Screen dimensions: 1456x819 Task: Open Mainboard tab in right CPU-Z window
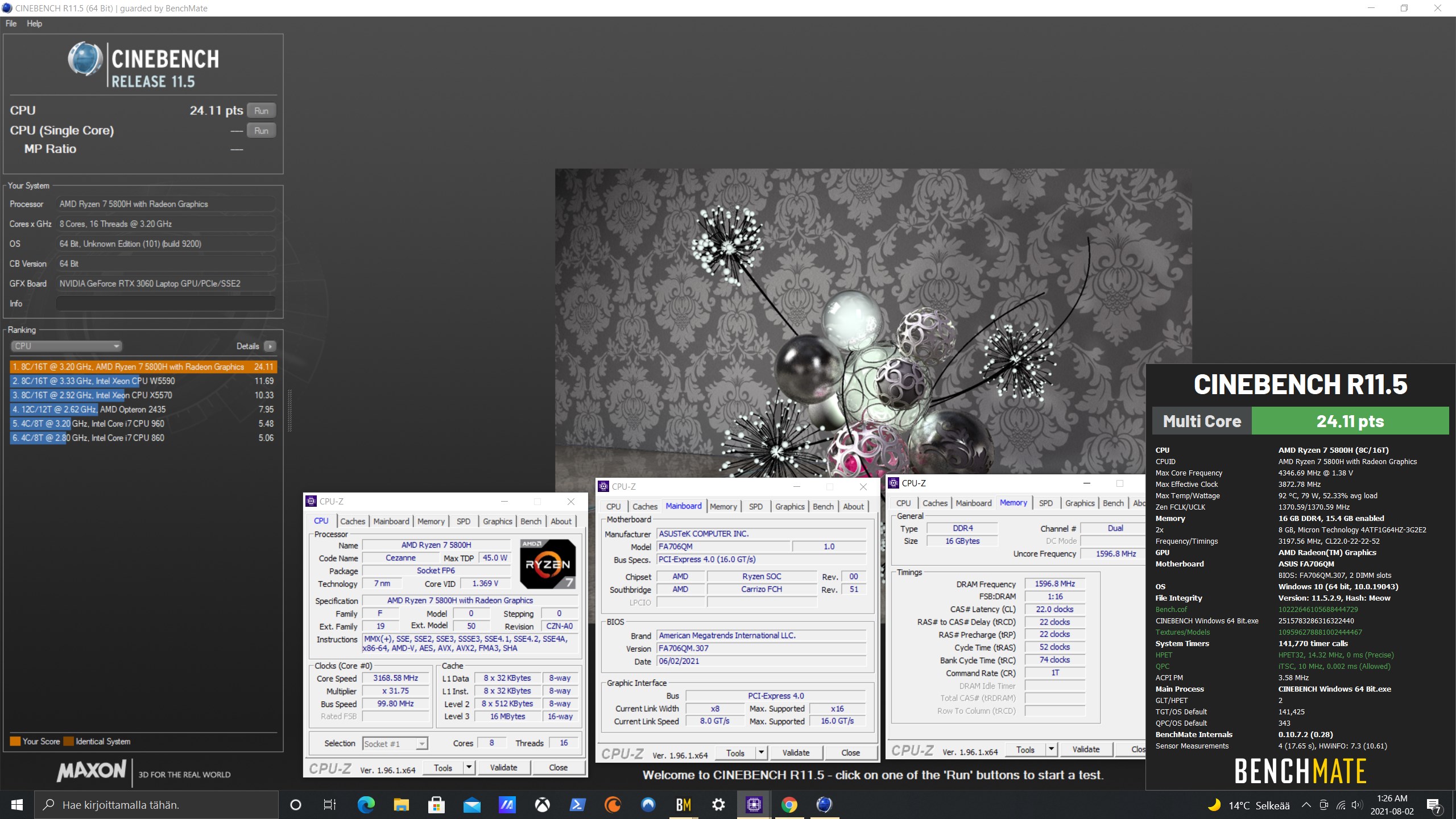(973, 503)
